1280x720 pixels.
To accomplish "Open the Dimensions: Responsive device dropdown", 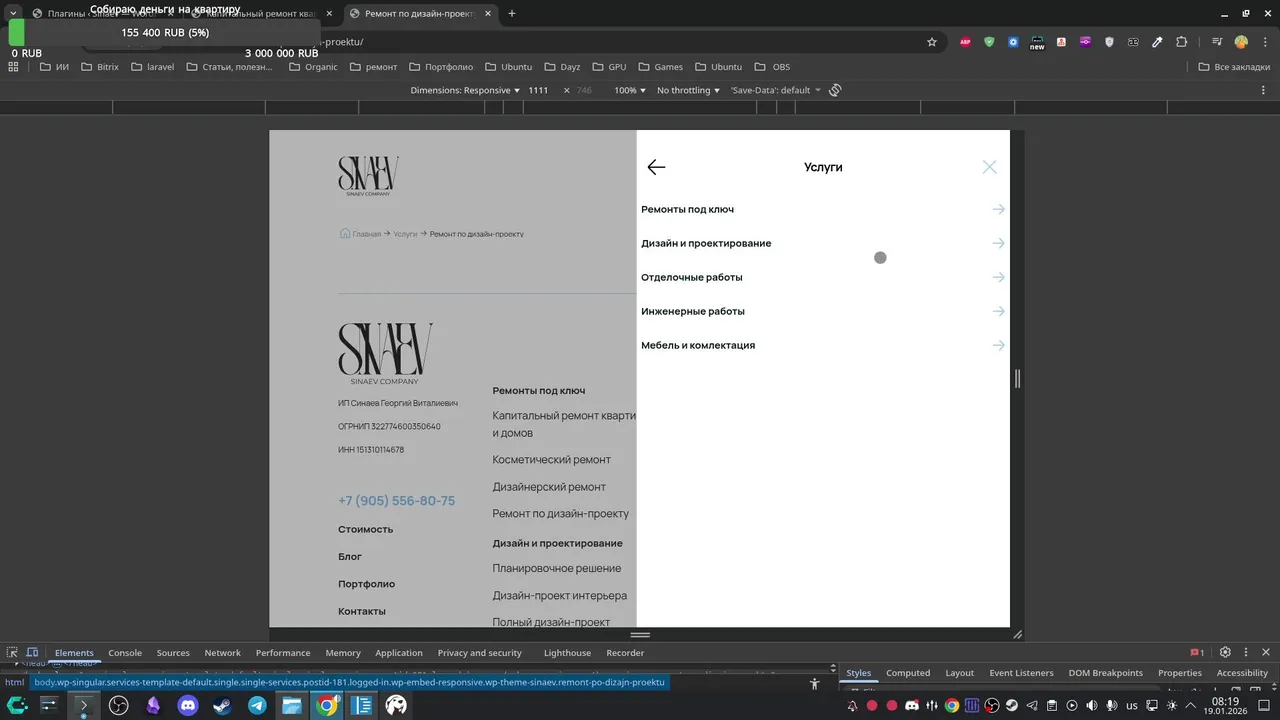I will [x=465, y=90].
